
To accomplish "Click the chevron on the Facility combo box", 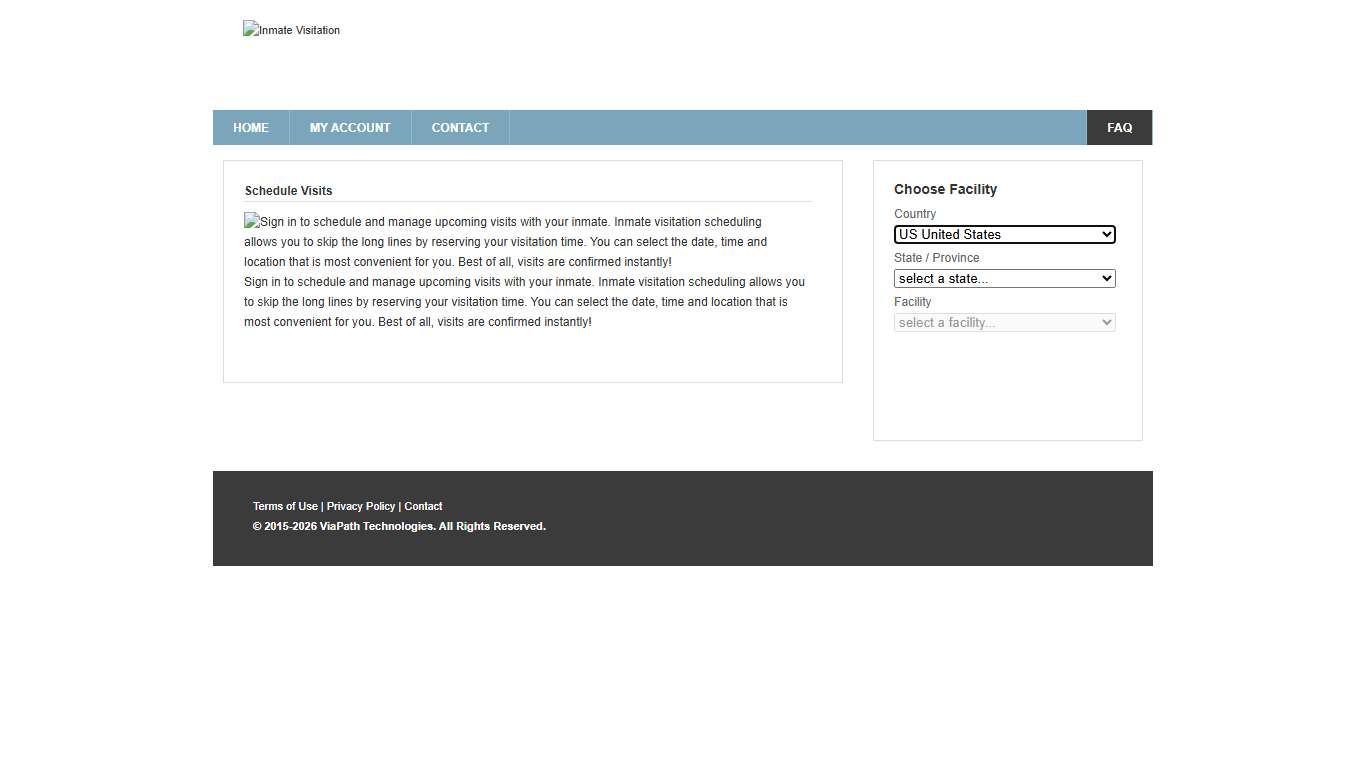I will tap(1107, 322).
